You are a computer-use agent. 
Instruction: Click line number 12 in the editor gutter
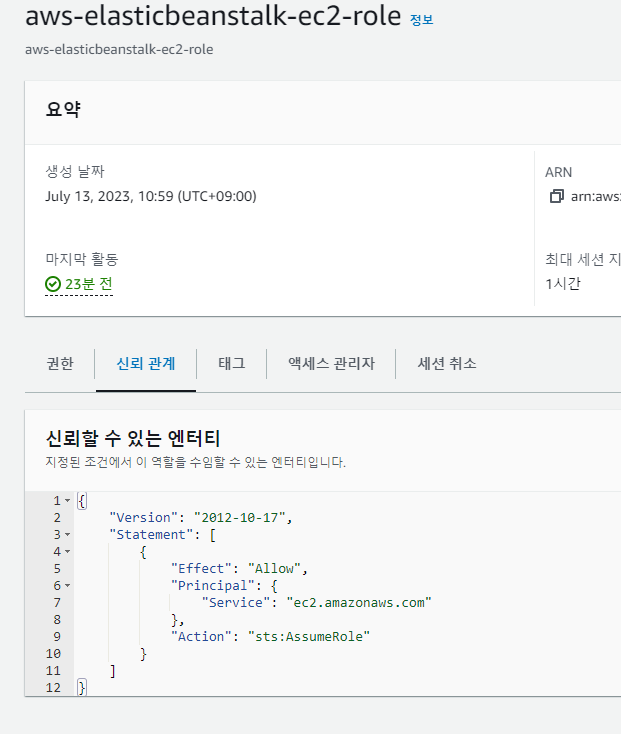click(53, 688)
